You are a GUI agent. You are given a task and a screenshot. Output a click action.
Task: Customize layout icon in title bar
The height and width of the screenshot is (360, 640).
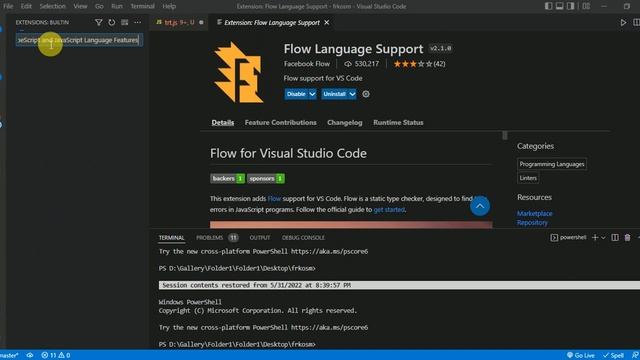(x=586, y=6)
